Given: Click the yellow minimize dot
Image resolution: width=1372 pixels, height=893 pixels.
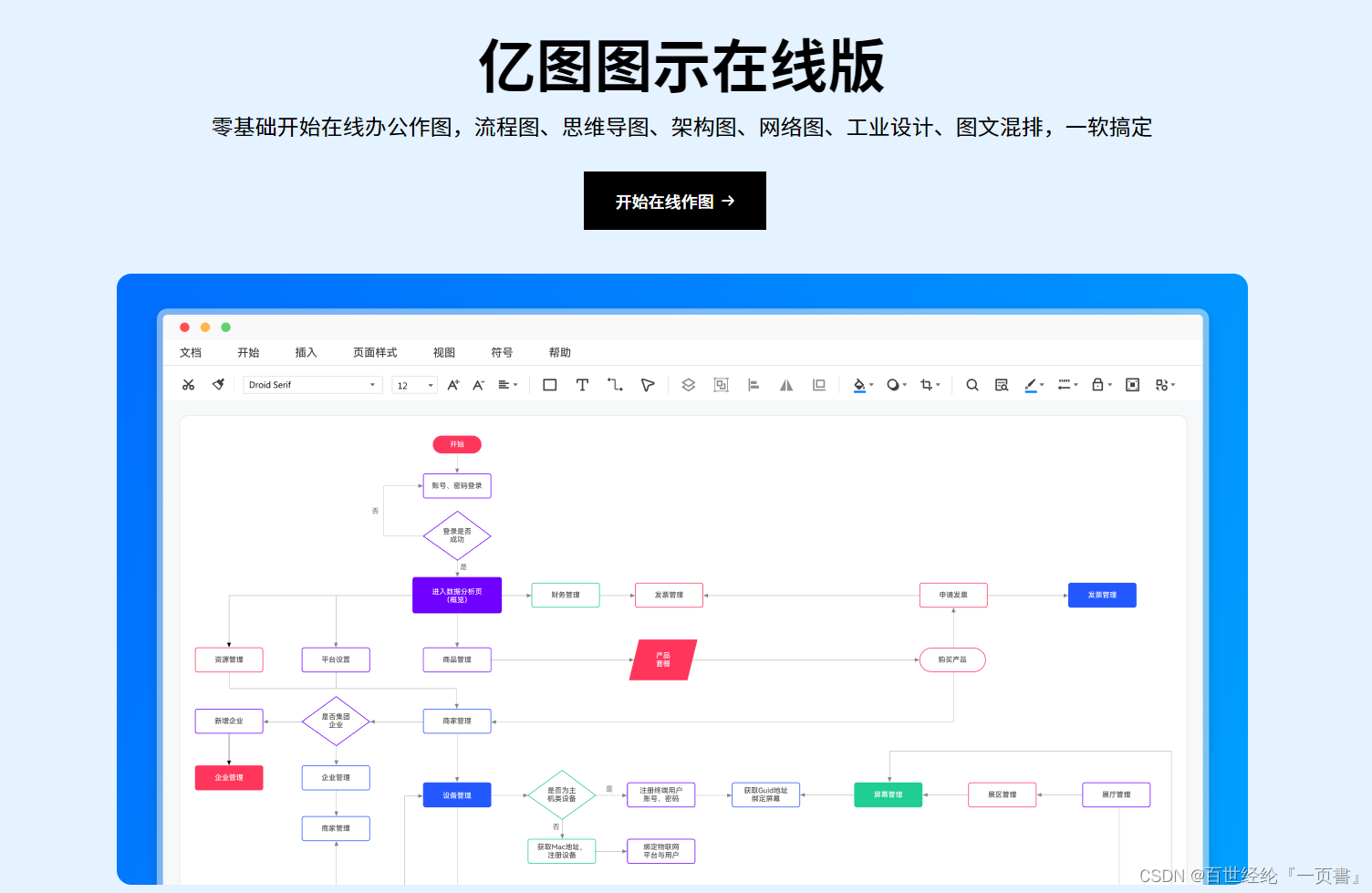Looking at the screenshot, I should (205, 327).
